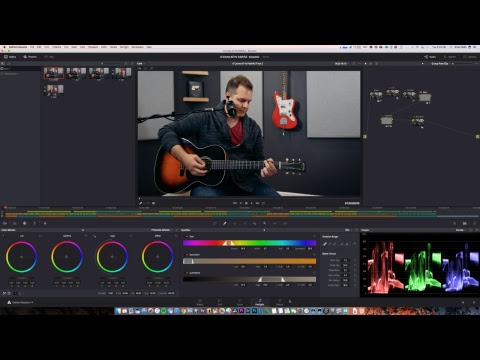Select the Color Wheels palette icon
The width and height of the screenshot is (480, 360).
pos(25,223)
